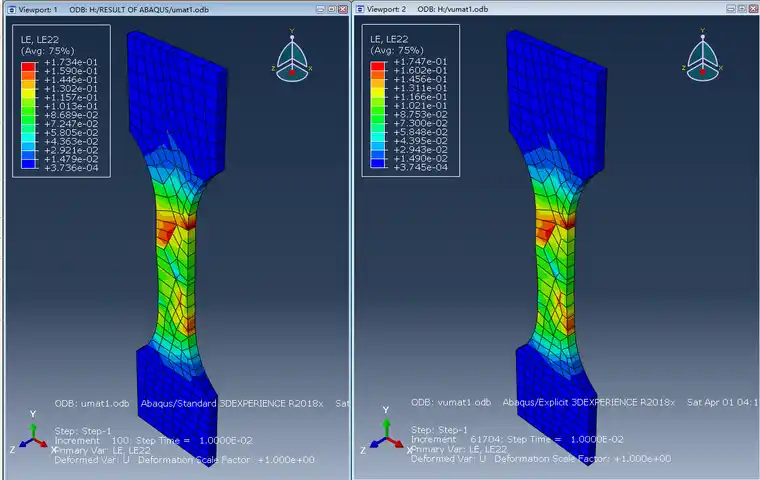Screen dimensions: 760x480
Task: Click the dark blue bottom swatch in Viewport 2 legend
Action: [378, 163]
